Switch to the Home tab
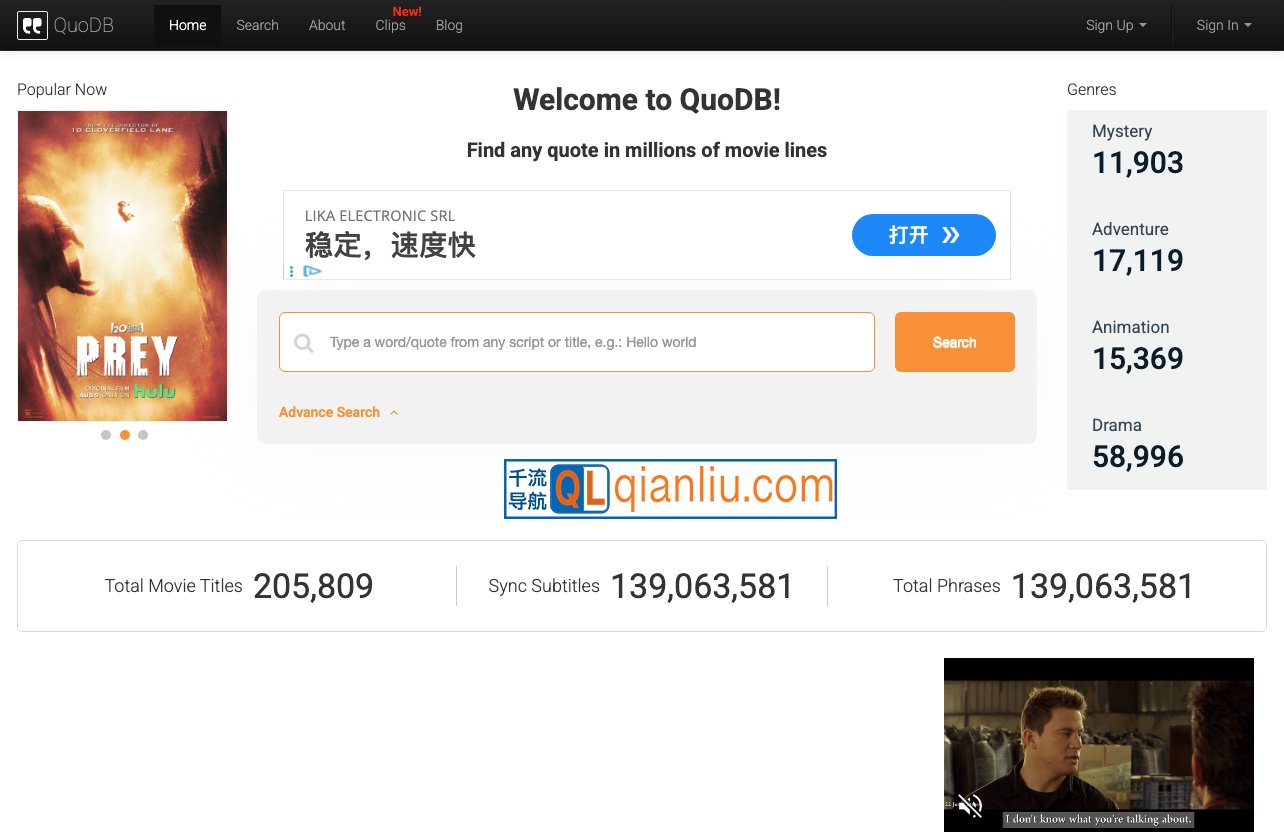 click(187, 25)
